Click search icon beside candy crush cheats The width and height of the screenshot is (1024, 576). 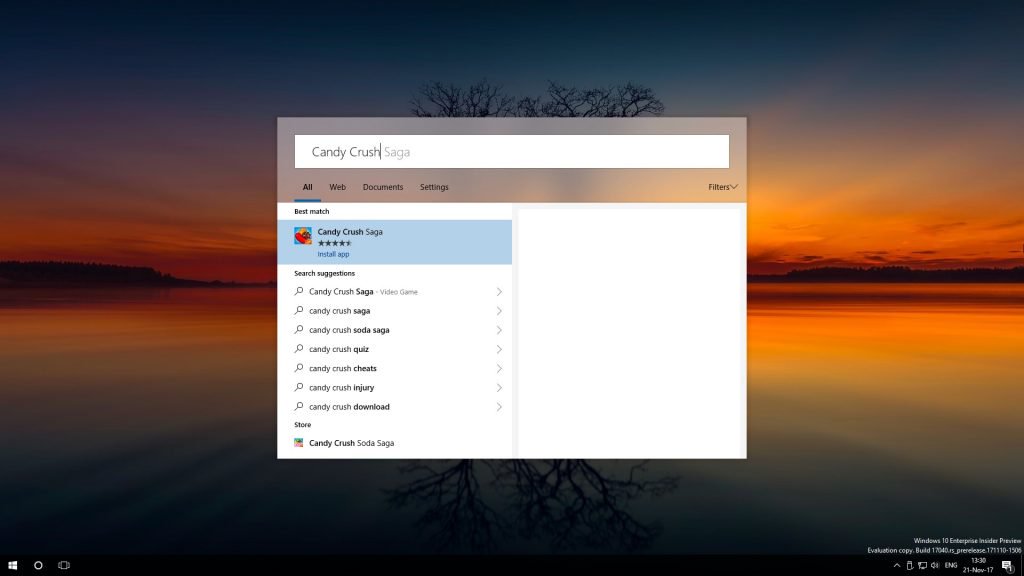298,368
